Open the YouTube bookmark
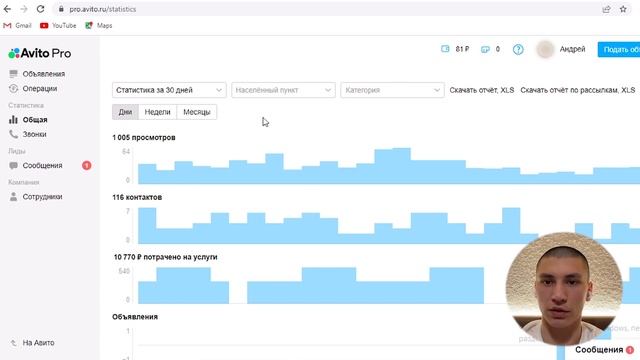Image resolution: width=640 pixels, height=360 pixels. (58, 25)
